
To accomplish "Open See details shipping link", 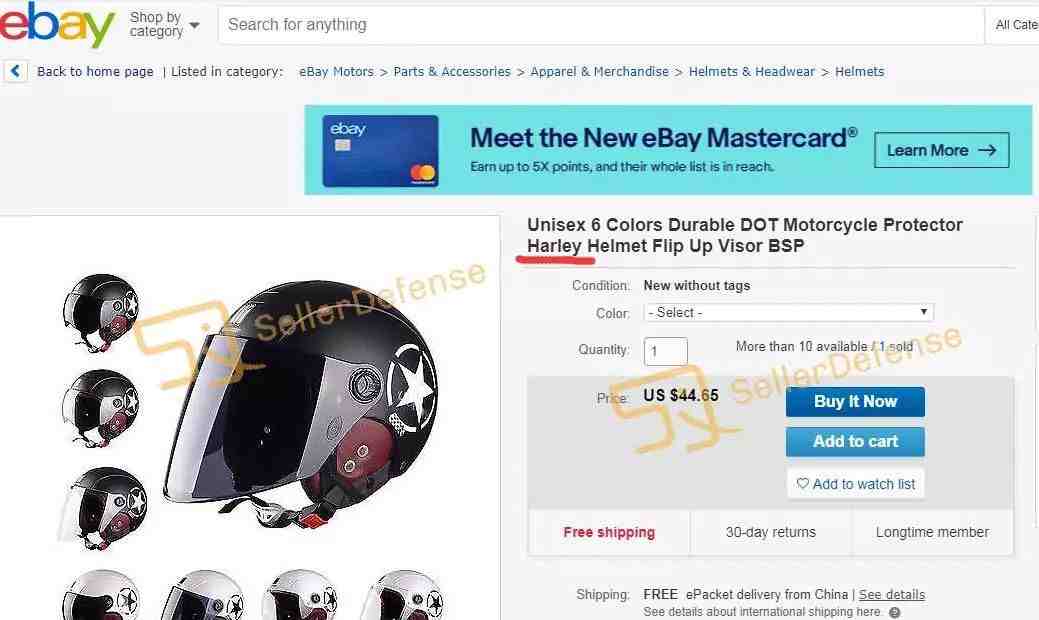I will pyautogui.click(x=891, y=594).
